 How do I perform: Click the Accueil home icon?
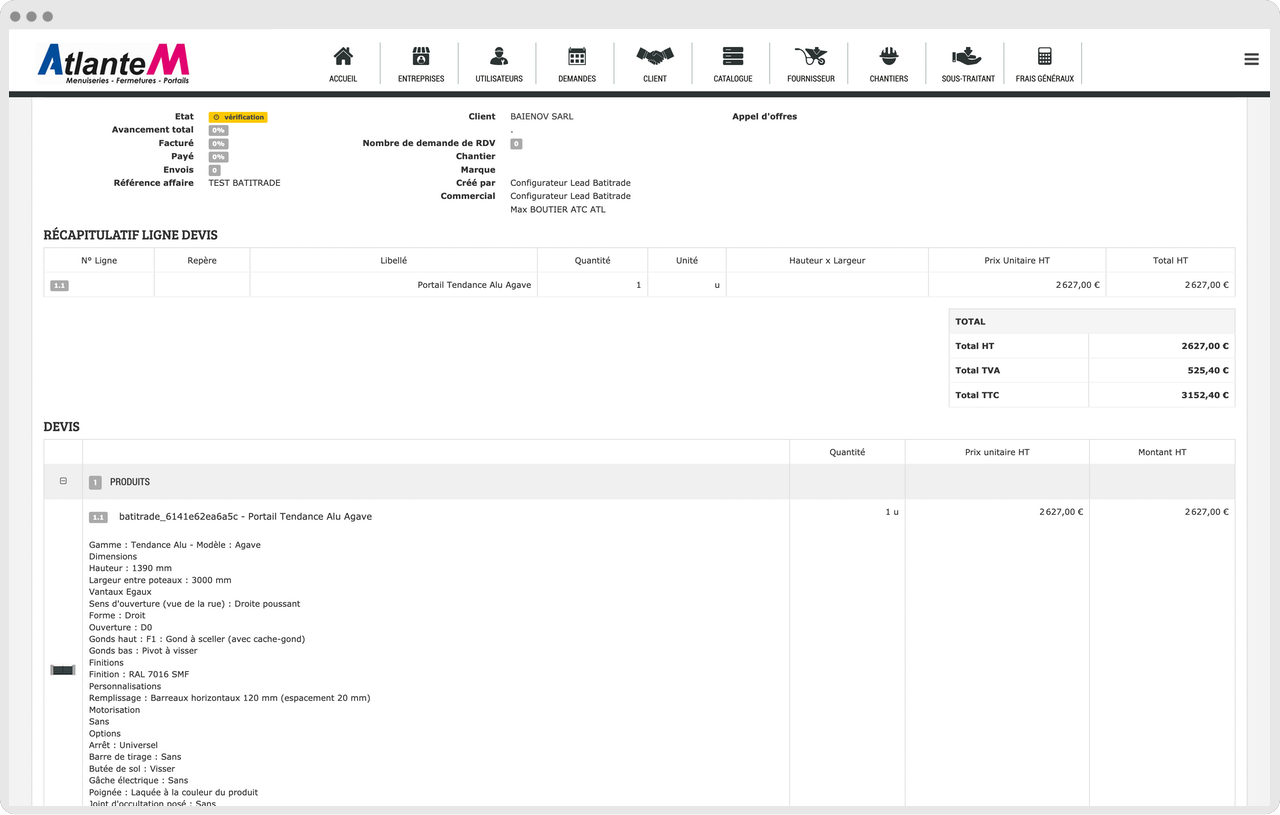click(343, 57)
